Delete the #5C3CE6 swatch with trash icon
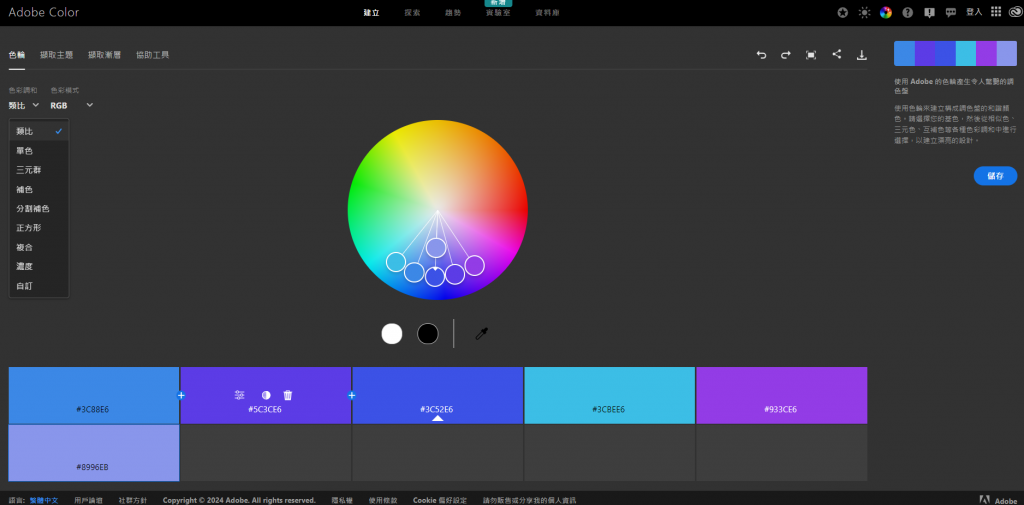1024x505 pixels. pyautogui.click(x=288, y=395)
